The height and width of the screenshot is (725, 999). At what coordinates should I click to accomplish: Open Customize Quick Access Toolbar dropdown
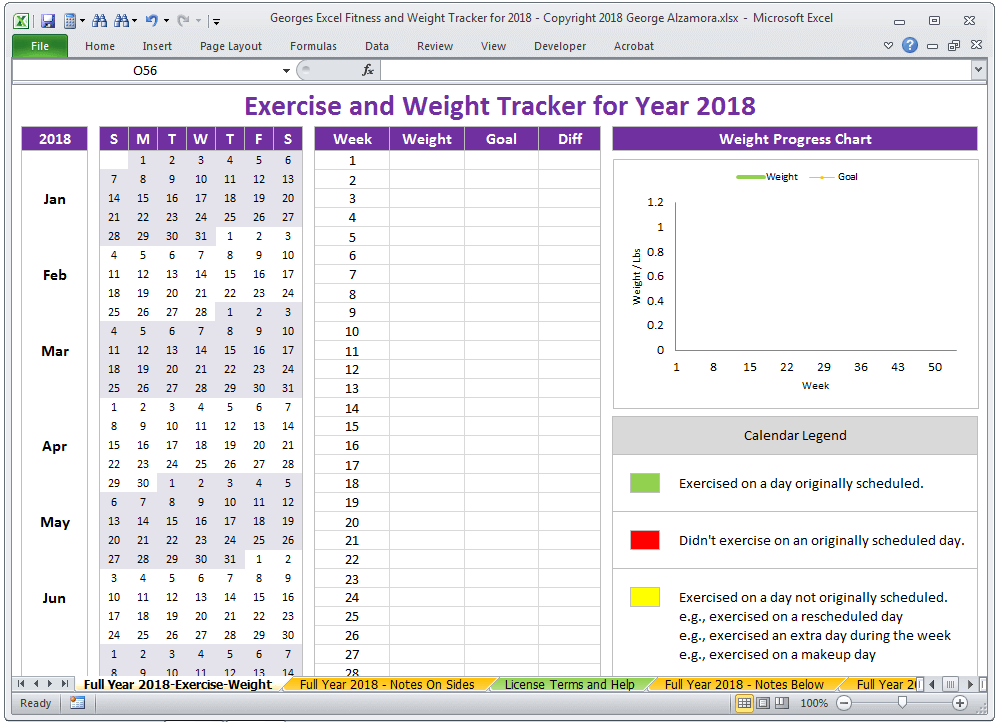tap(217, 22)
